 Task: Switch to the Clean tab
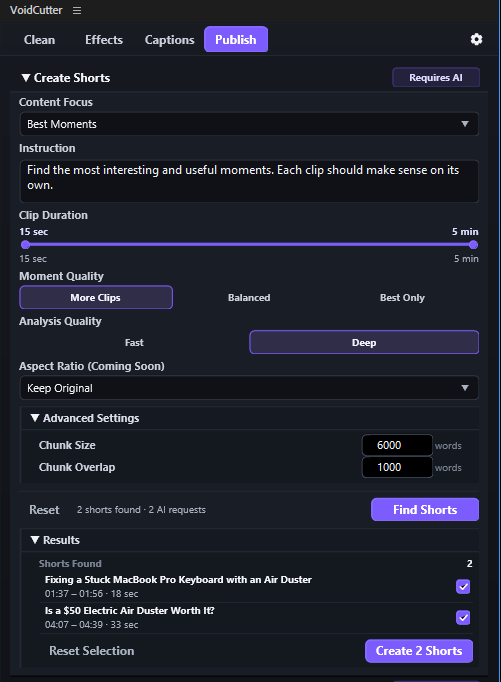point(40,40)
